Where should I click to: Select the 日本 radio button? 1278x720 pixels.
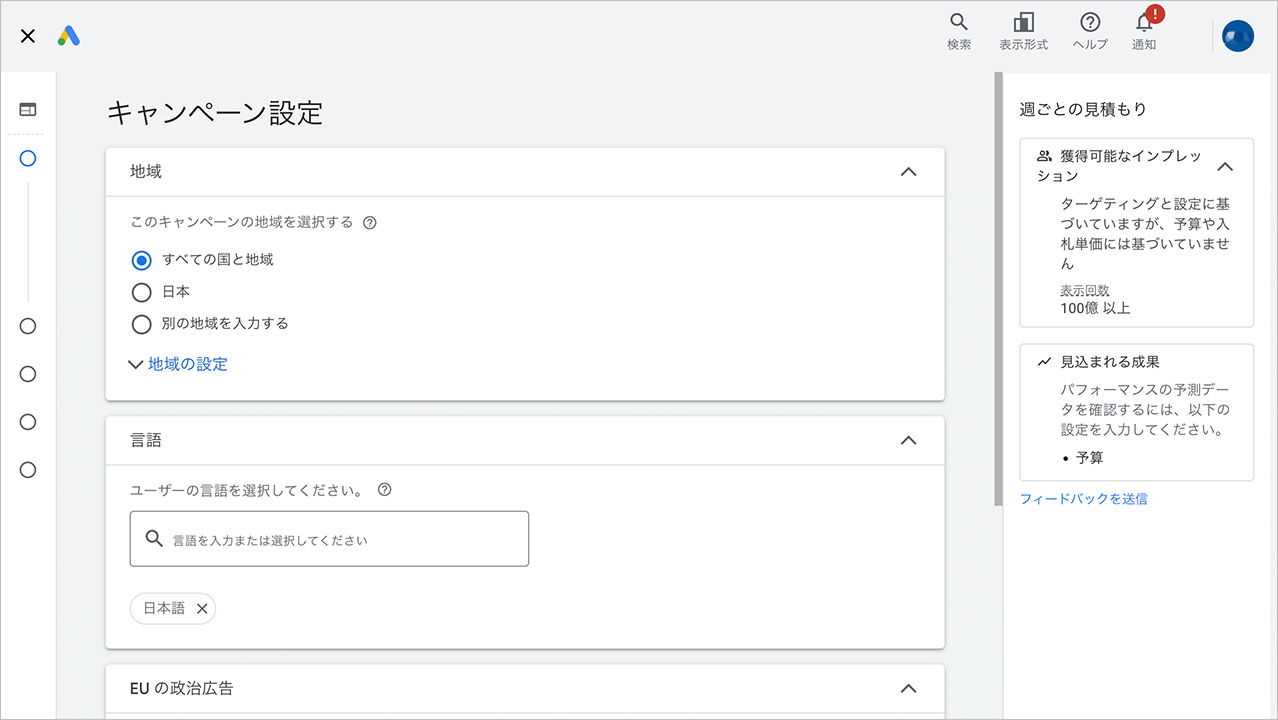(x=141, y=291)
